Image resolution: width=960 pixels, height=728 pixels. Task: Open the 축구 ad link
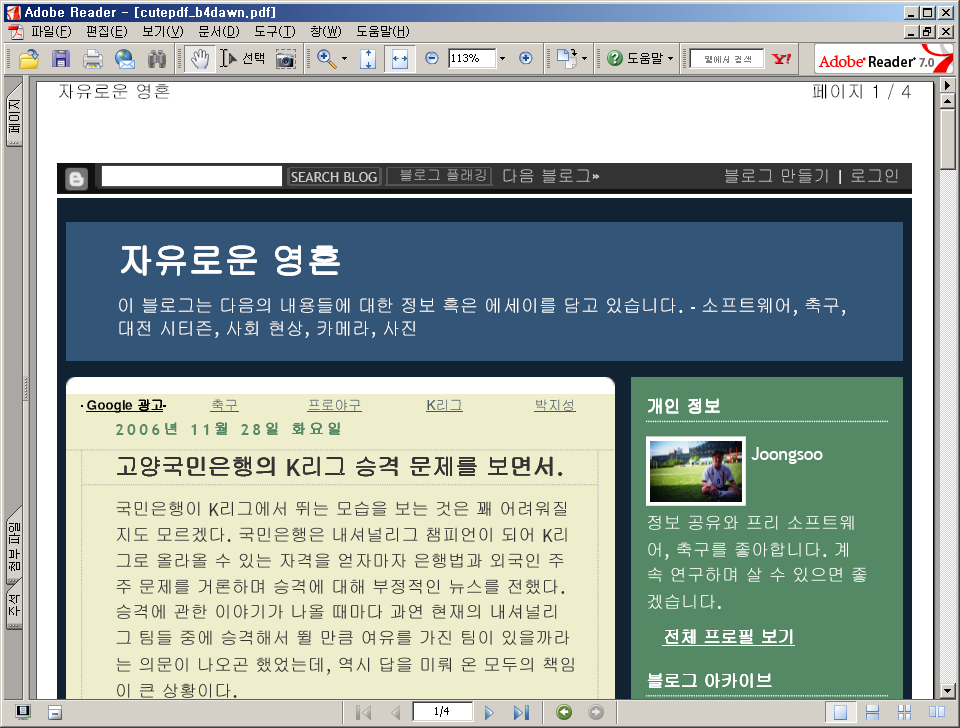[x=225, y=405]
